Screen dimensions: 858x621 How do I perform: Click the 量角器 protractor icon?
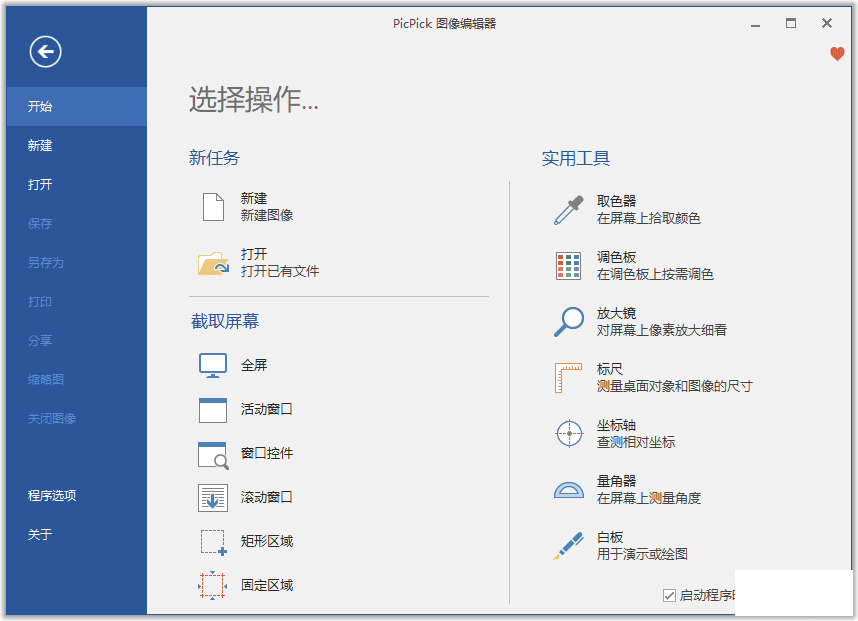point(569,490)
